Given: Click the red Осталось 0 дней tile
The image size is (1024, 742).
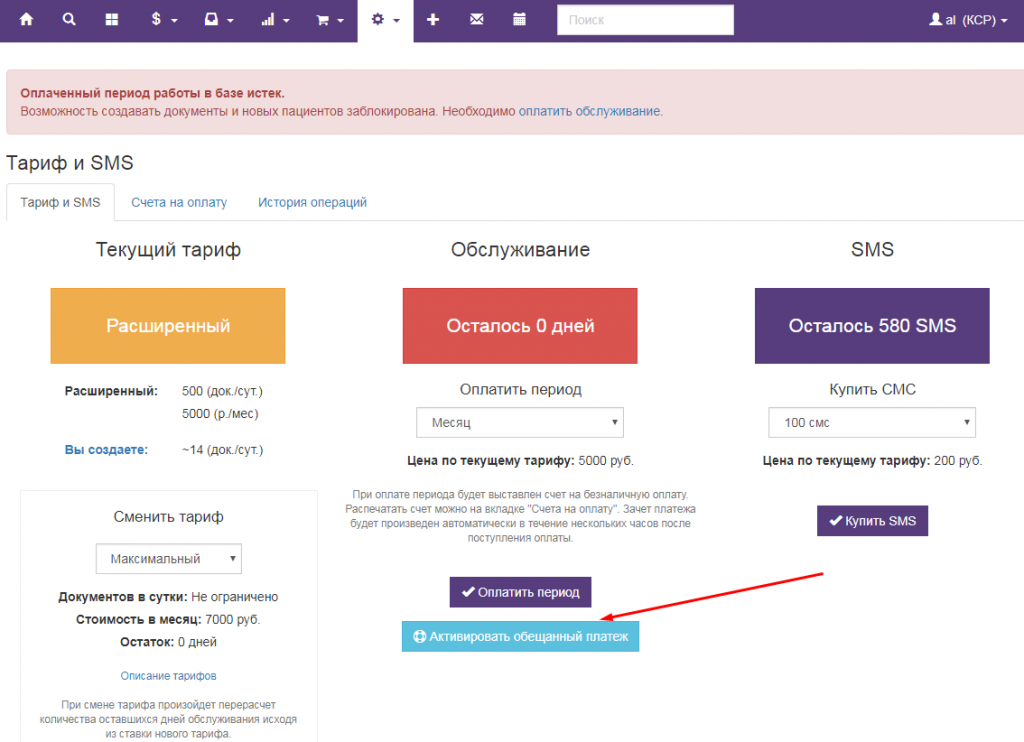Looking at the screenshot, I should coord(520,326).
